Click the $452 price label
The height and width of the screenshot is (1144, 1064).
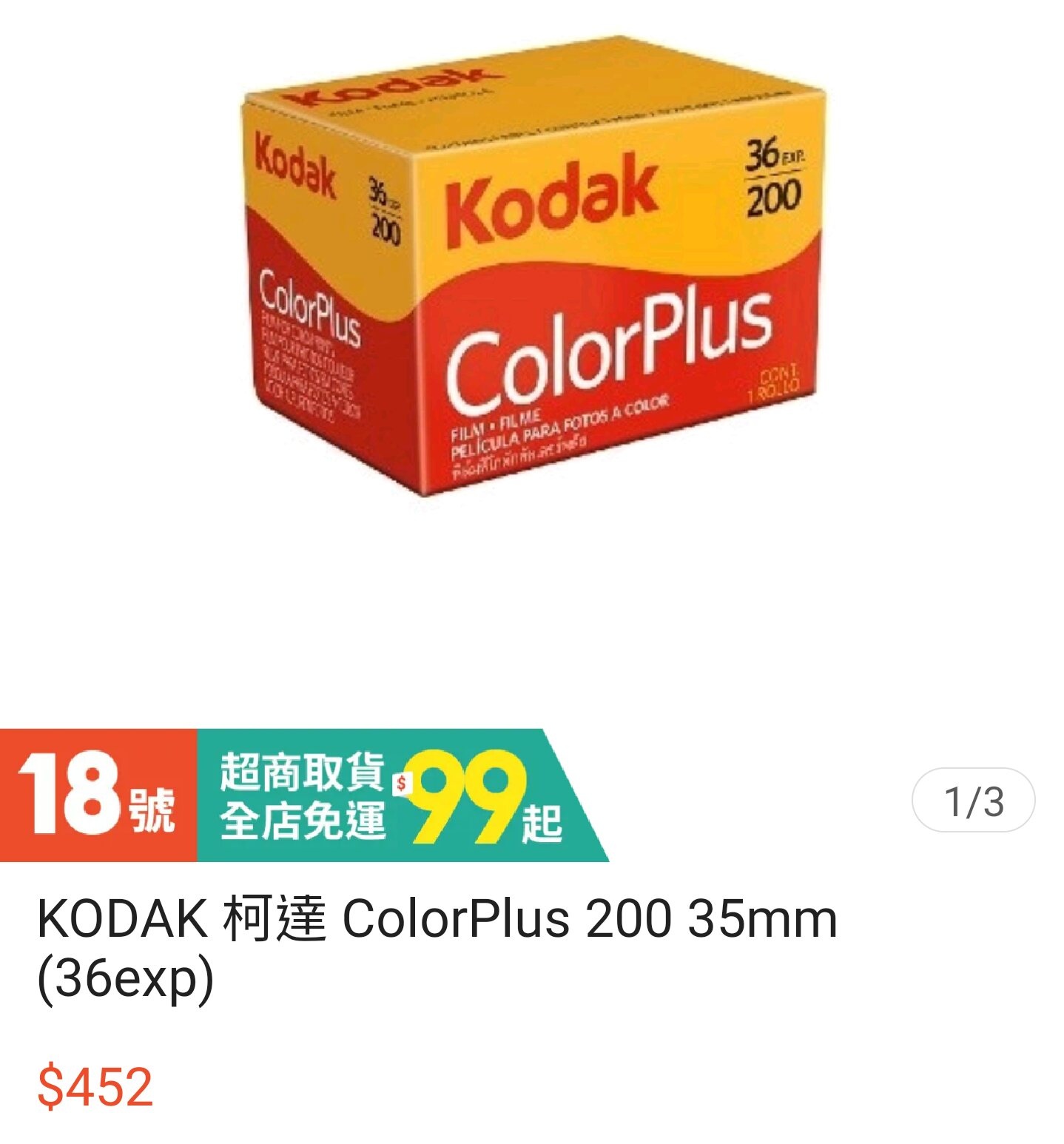tap(95, 1086)
